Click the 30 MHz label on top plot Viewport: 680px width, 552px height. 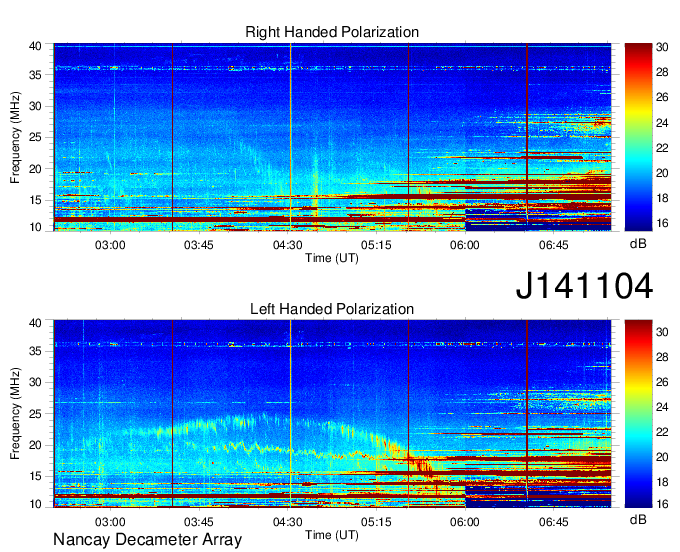(x=35, y=106)
